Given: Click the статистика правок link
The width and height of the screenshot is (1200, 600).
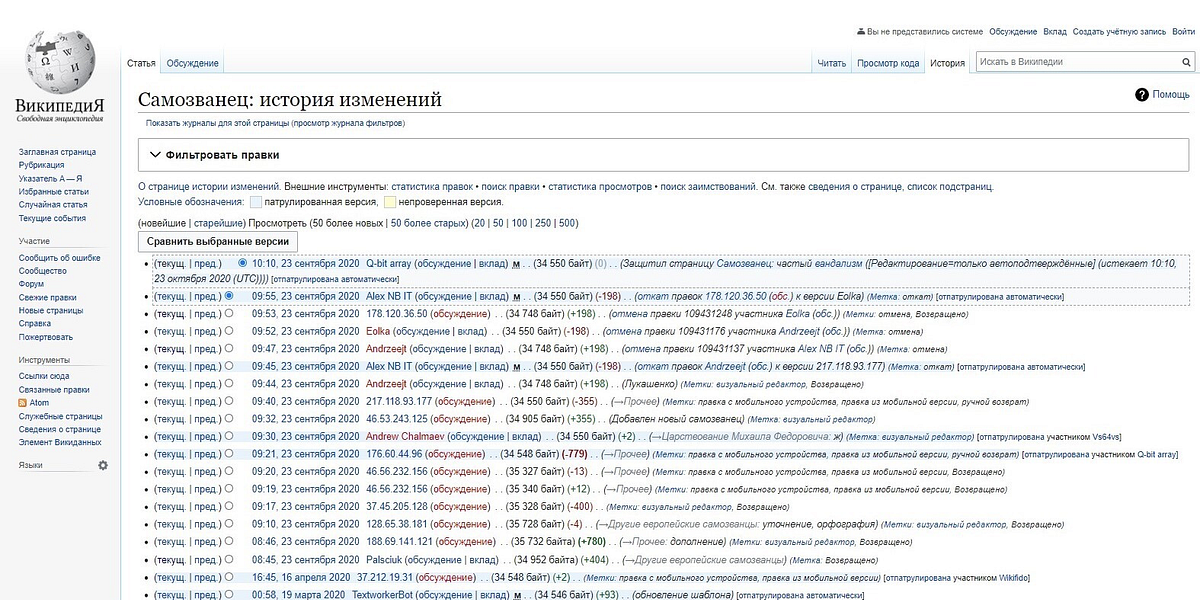Looking at the screenshot, I should point(432,187).
